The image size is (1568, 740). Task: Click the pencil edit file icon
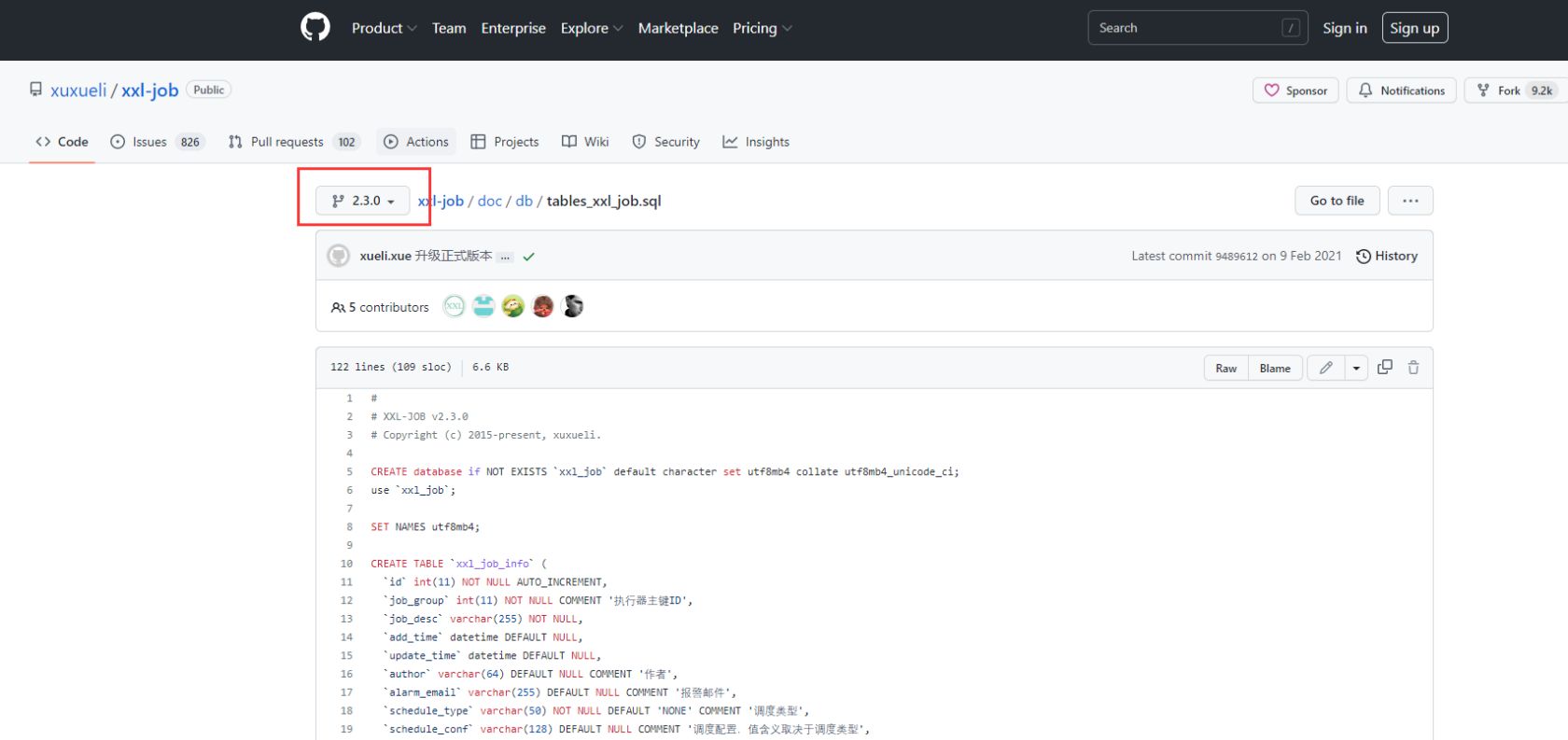[1325, 368]
